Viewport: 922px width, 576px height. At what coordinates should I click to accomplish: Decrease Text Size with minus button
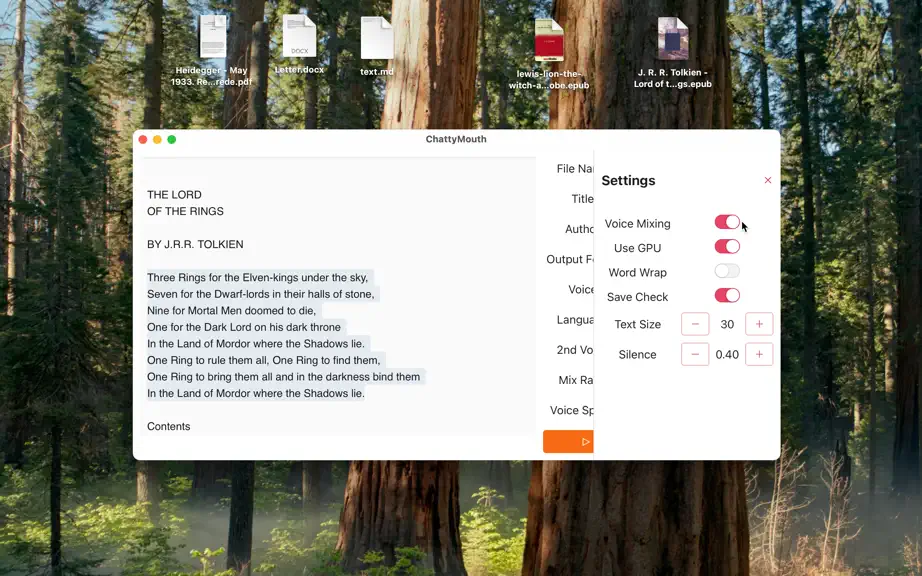(695, 324)
